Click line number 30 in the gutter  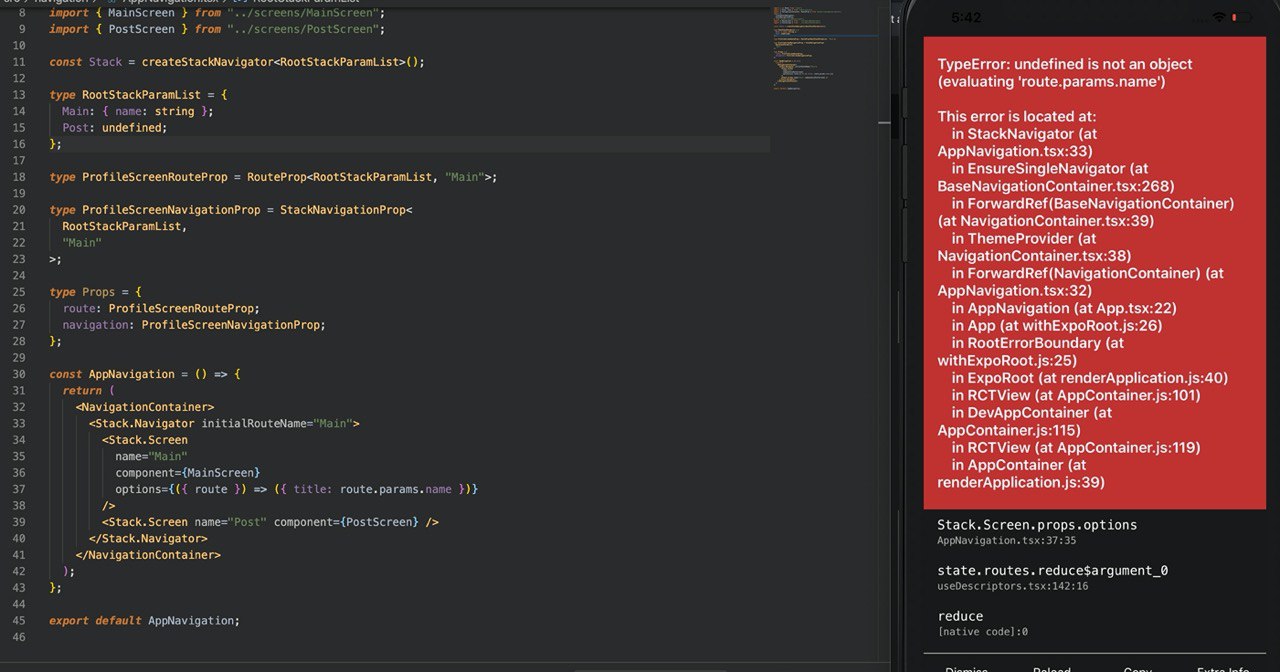(x=19, y=374)
